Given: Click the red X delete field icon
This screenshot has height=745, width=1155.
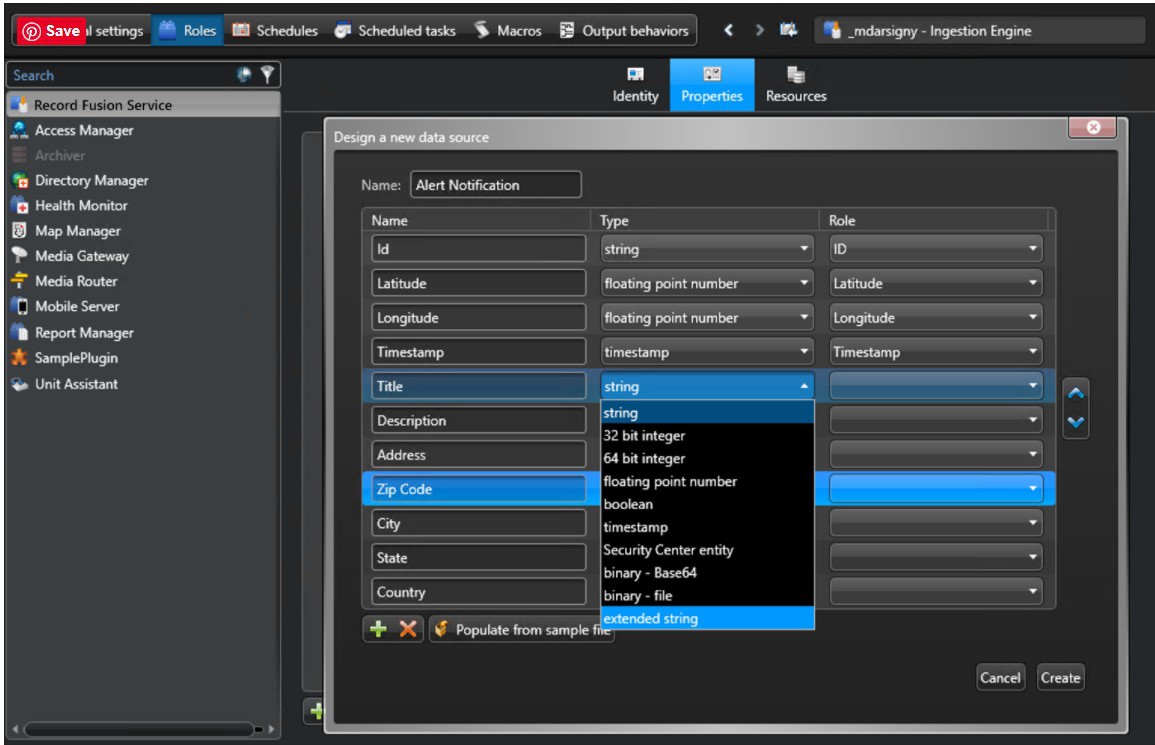Looking at the screenshot, I should click(x=408, y=630).
